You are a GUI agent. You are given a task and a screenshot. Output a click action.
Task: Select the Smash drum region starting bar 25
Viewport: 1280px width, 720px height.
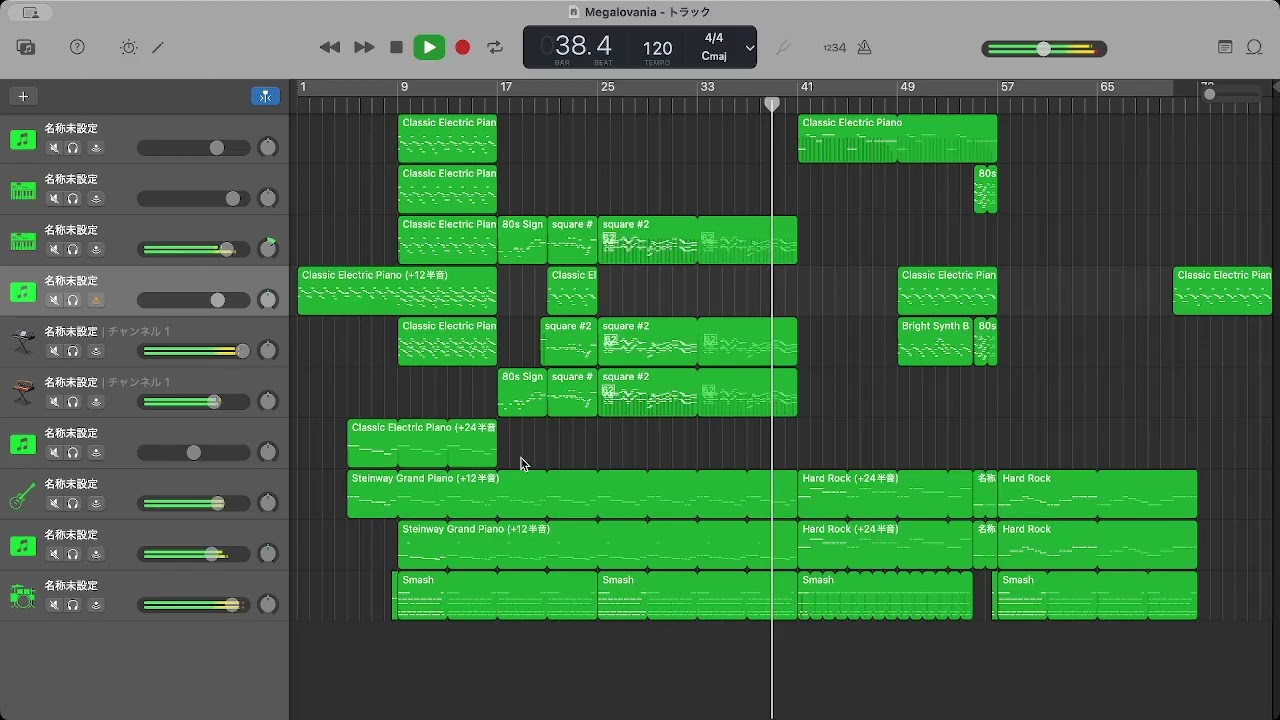coord(697,596)
